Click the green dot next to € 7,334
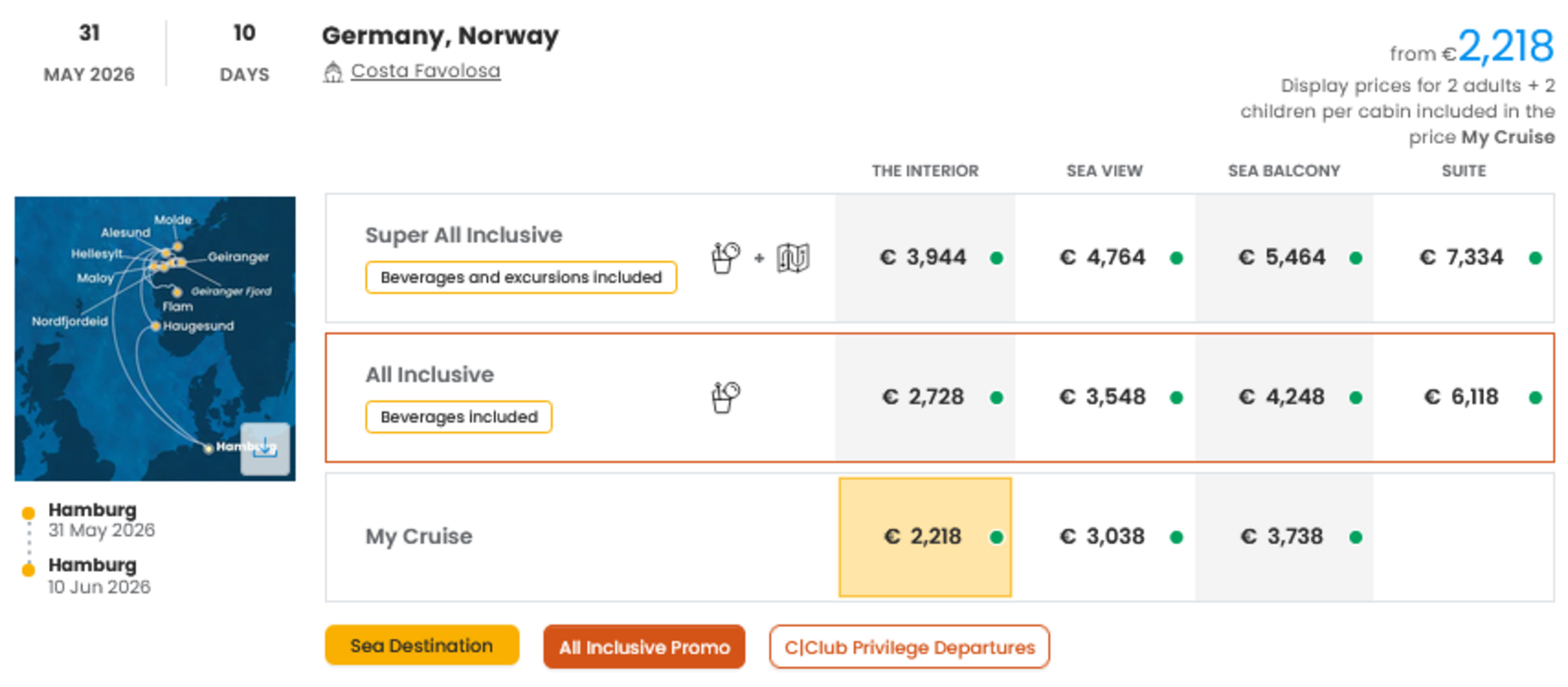This screenshot has width=1568, height=687. point(1535,258)
